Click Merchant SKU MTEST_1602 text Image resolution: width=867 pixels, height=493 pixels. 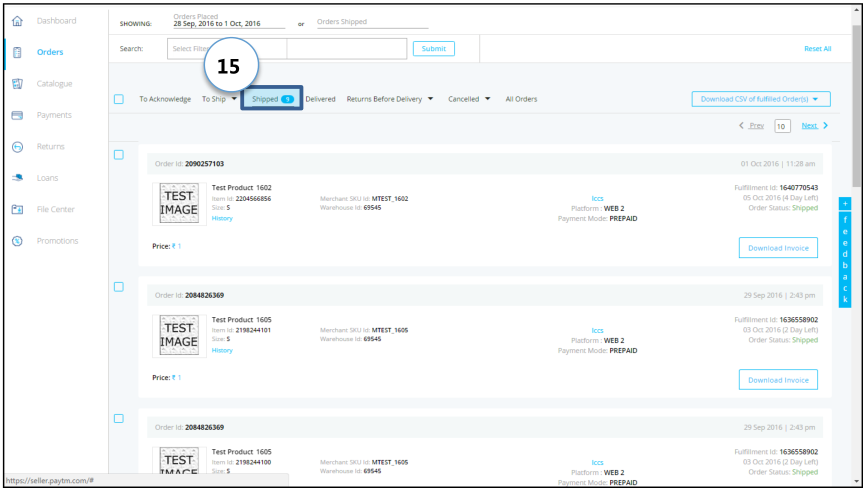click(364, 199)
